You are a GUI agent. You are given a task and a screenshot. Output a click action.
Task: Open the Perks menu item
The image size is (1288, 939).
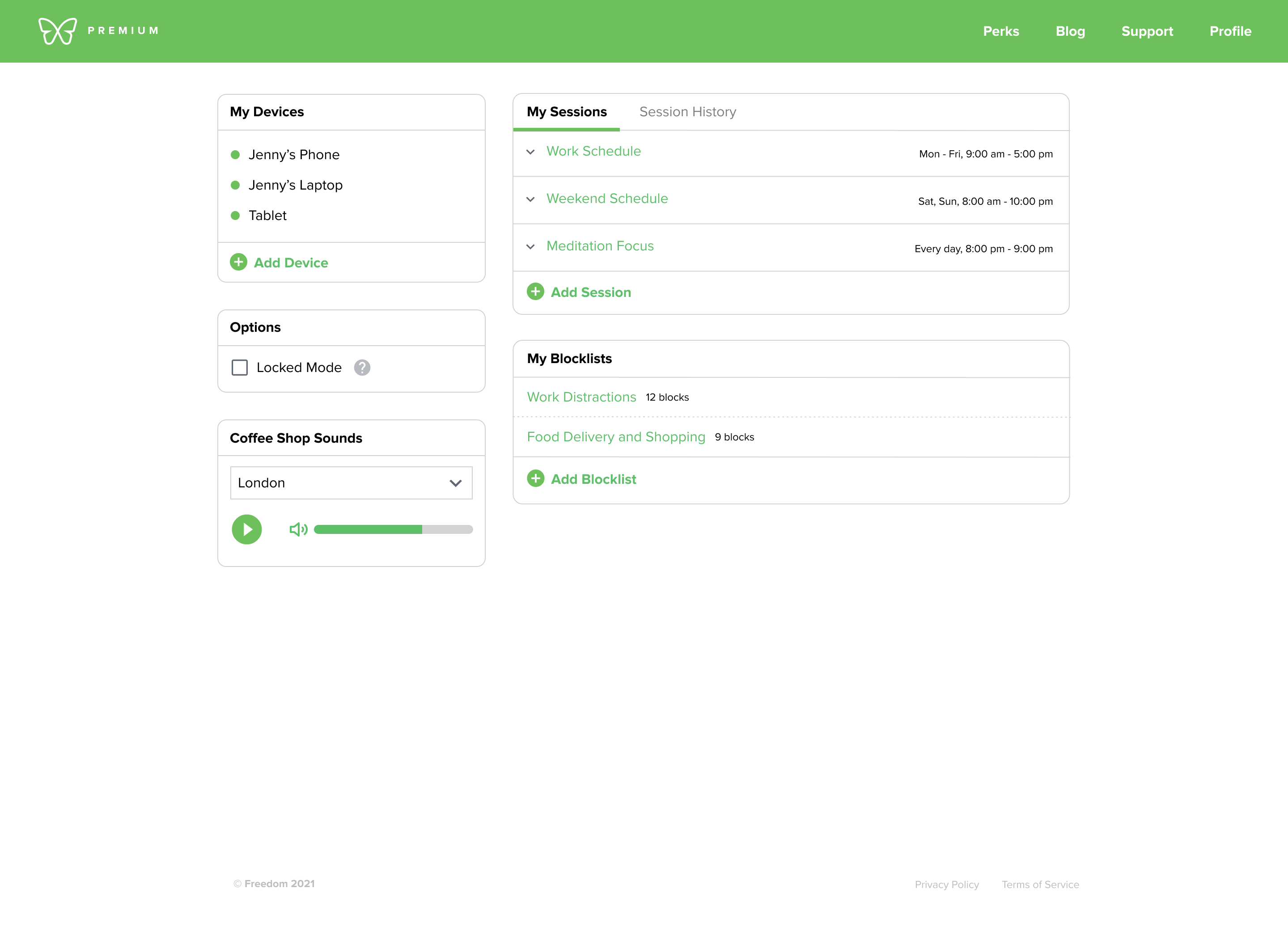click(1000, 31)
